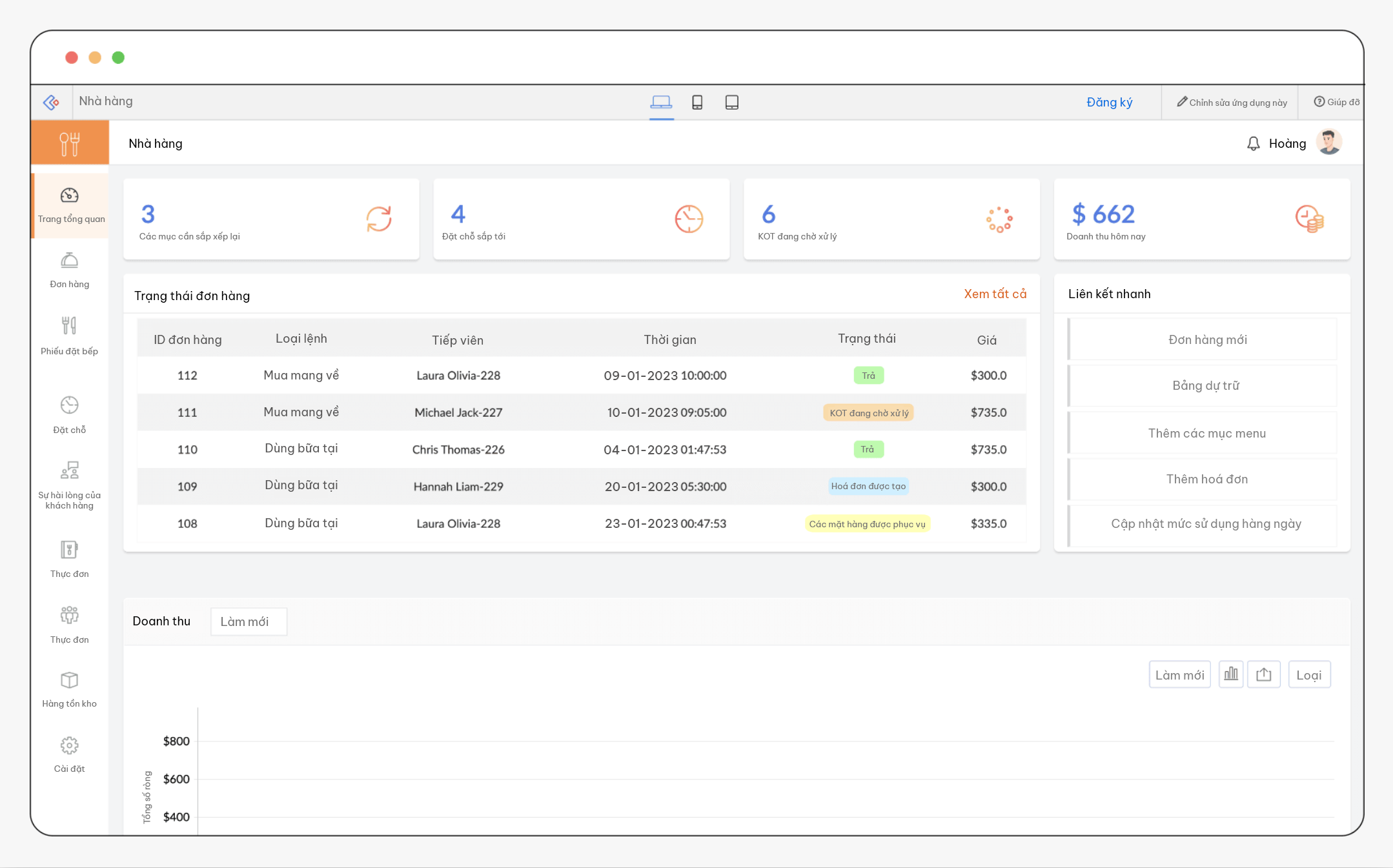The height and width of the screenshot is (868, 1393).
Task: Click Thêm hoá đơn quick link
Action: click(x=1206, y=479)
